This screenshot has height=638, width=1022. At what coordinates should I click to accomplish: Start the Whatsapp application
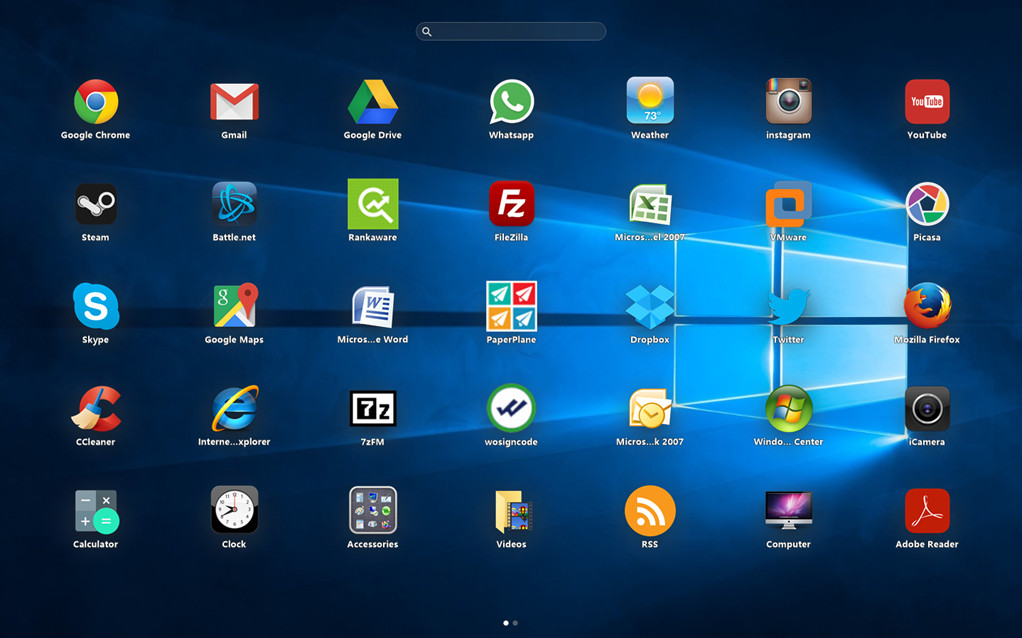[511, 102]
